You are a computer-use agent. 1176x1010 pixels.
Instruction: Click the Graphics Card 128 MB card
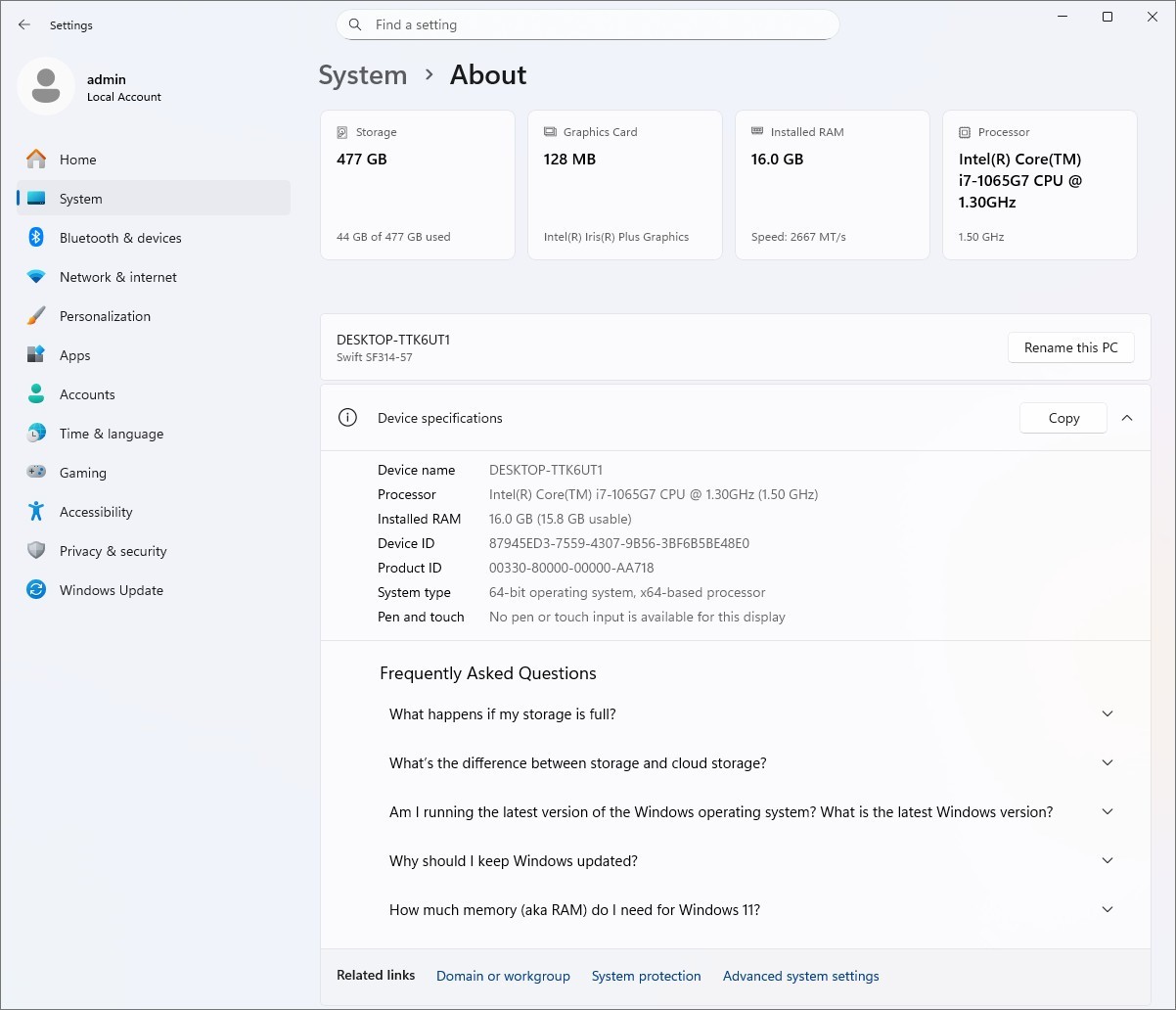coord(625,185)
